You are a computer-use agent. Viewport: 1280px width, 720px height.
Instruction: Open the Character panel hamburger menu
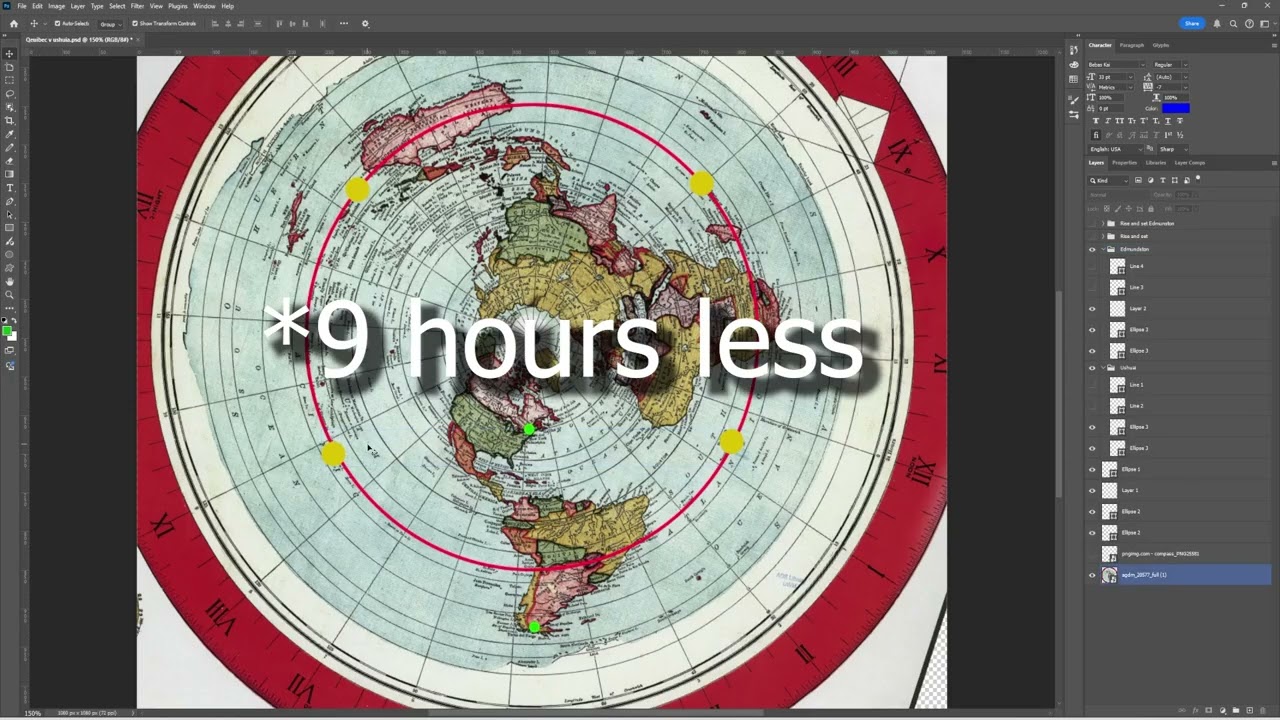pos(1274,45)
